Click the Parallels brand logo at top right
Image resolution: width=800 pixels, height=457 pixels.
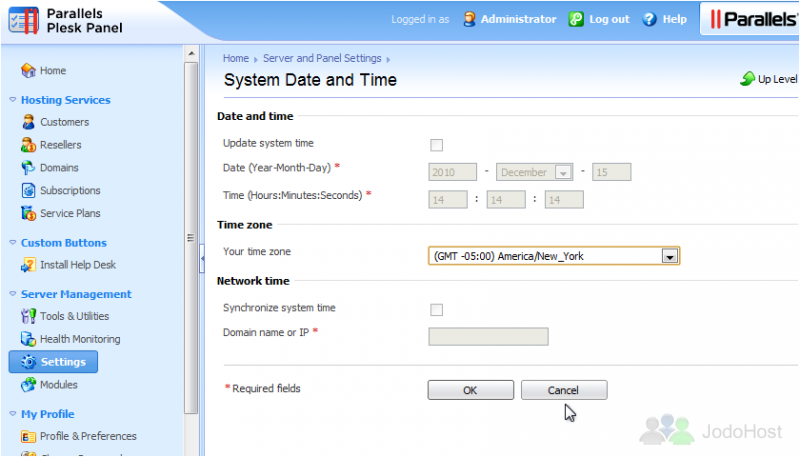753,19
